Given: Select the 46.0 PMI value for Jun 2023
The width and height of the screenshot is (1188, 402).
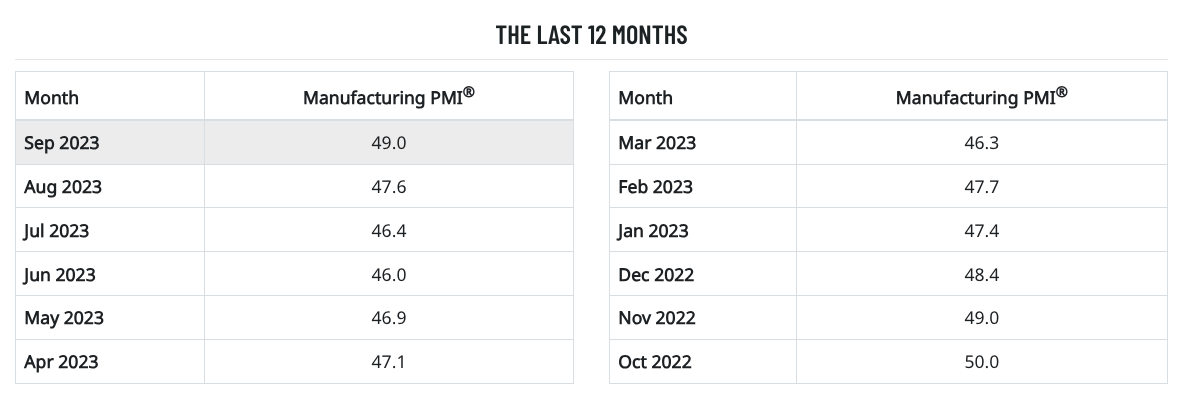Looking at the screenshot, I should click(x=388, y=275).
